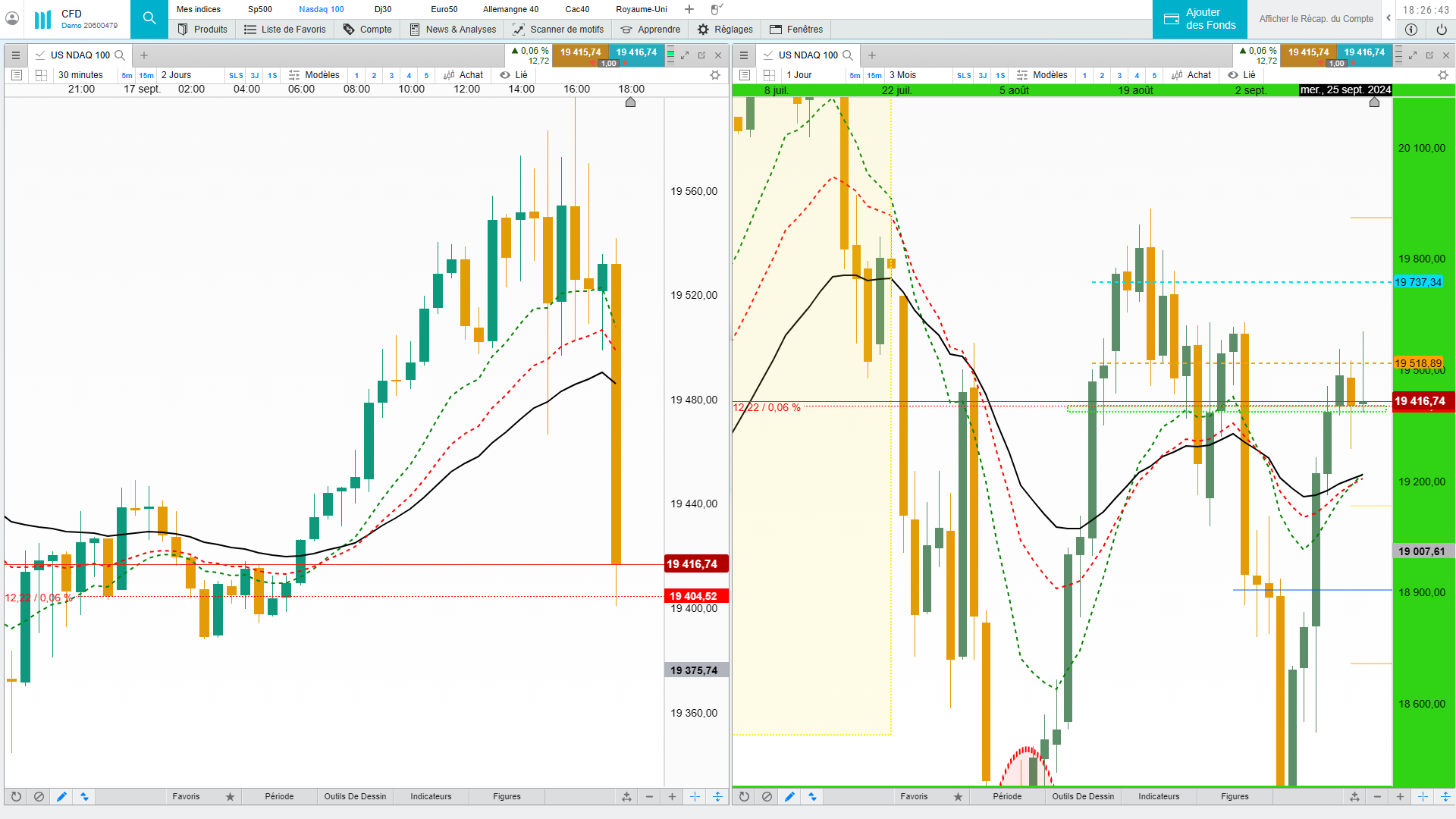The width and height of the screenshot is (1456, 819).
Task: Add a new chart tab in right panel
Action: click(872, 55)
